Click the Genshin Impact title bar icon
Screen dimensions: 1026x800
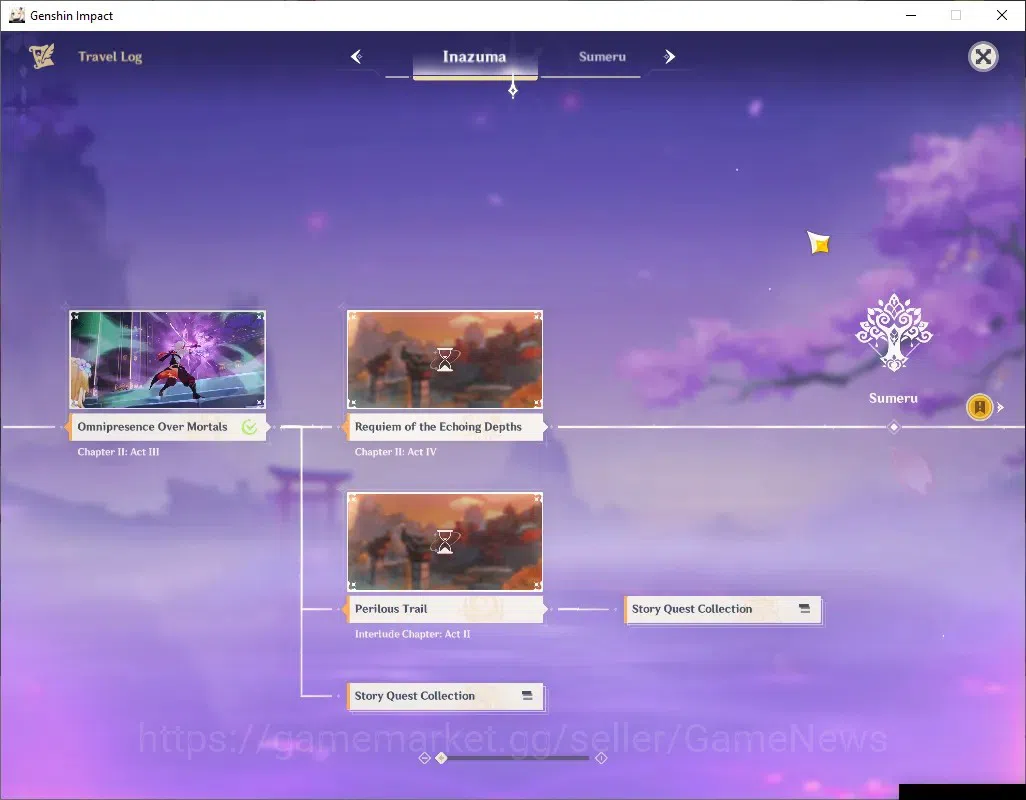click(x=16, y=15)
